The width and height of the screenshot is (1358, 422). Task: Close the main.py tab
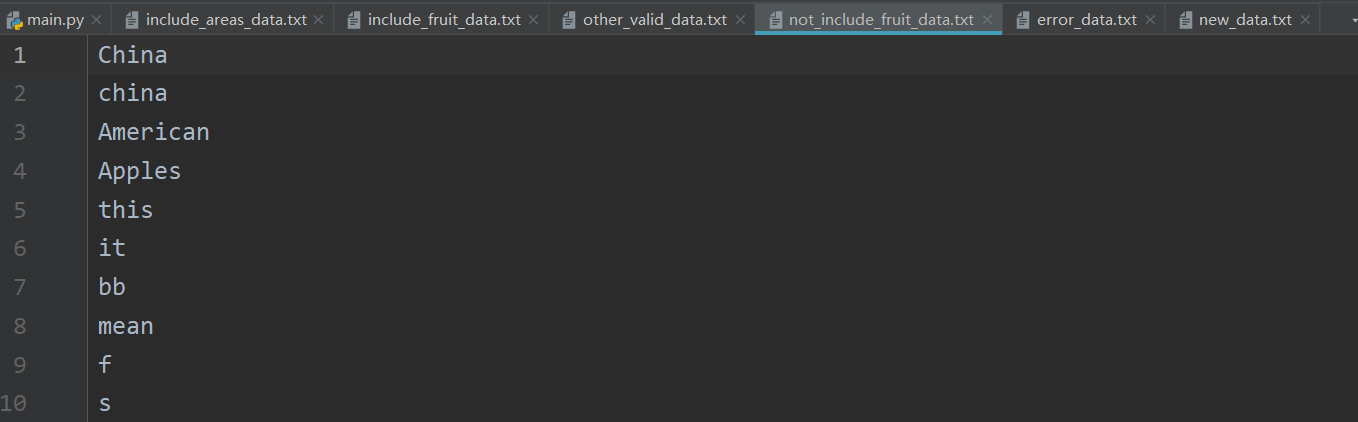tap(96, 20)
